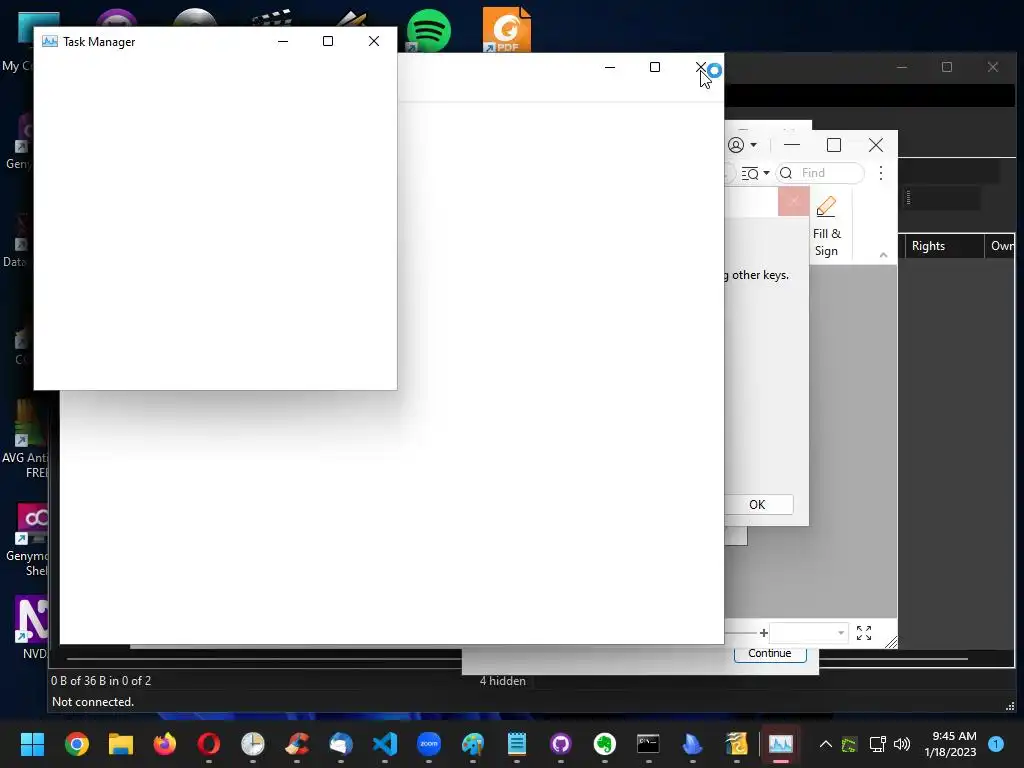Open the Foxit PDF desktop shortcut
This screenshot has width=1024, height=768.
[x=506, y=29]
